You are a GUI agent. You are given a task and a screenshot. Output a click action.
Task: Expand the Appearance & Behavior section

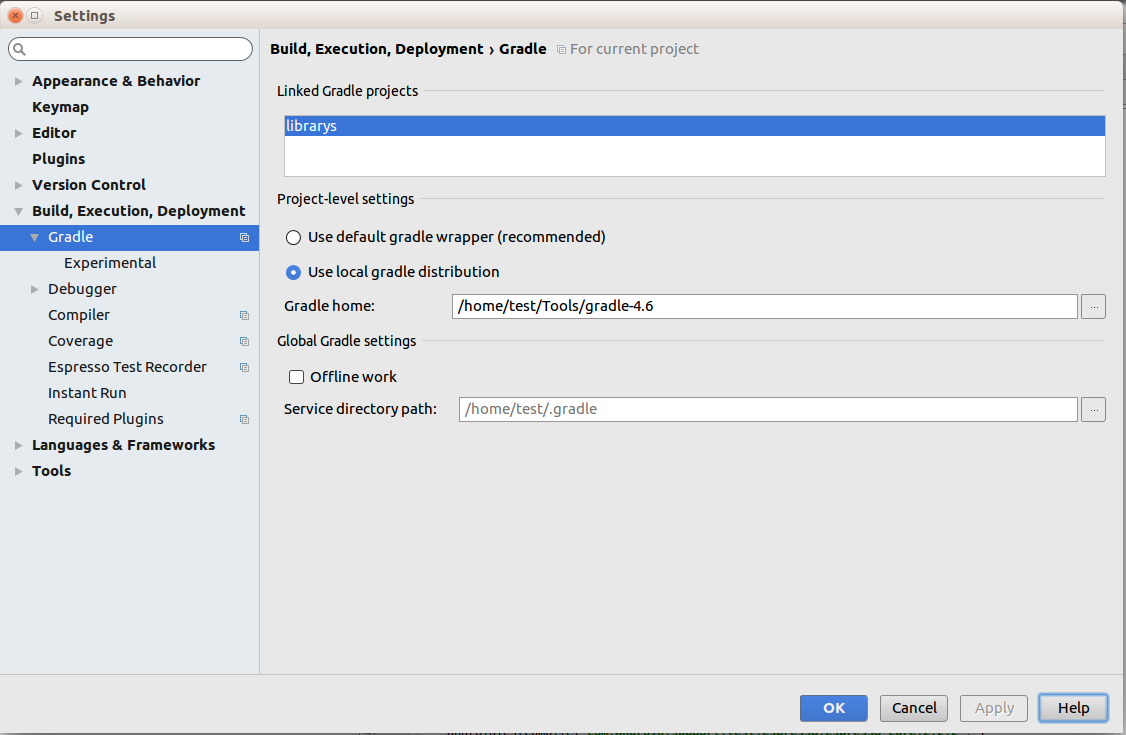tap(19, 82)
